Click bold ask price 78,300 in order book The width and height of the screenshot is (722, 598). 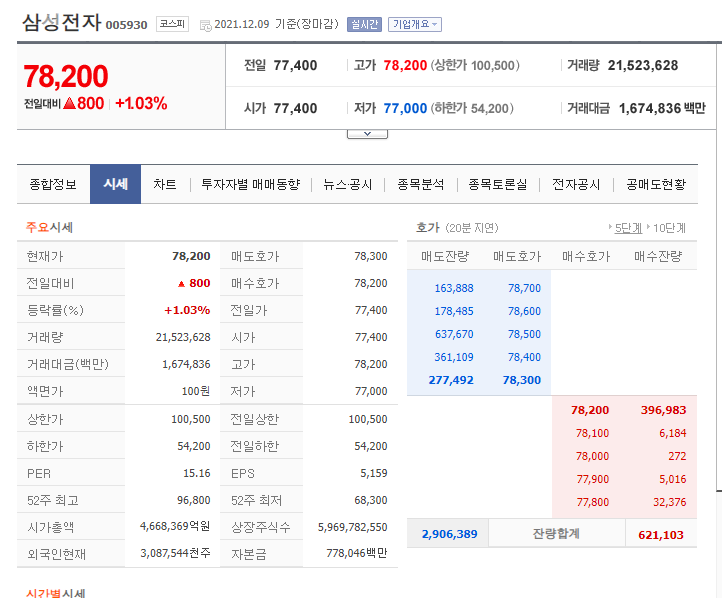[522, 380]
